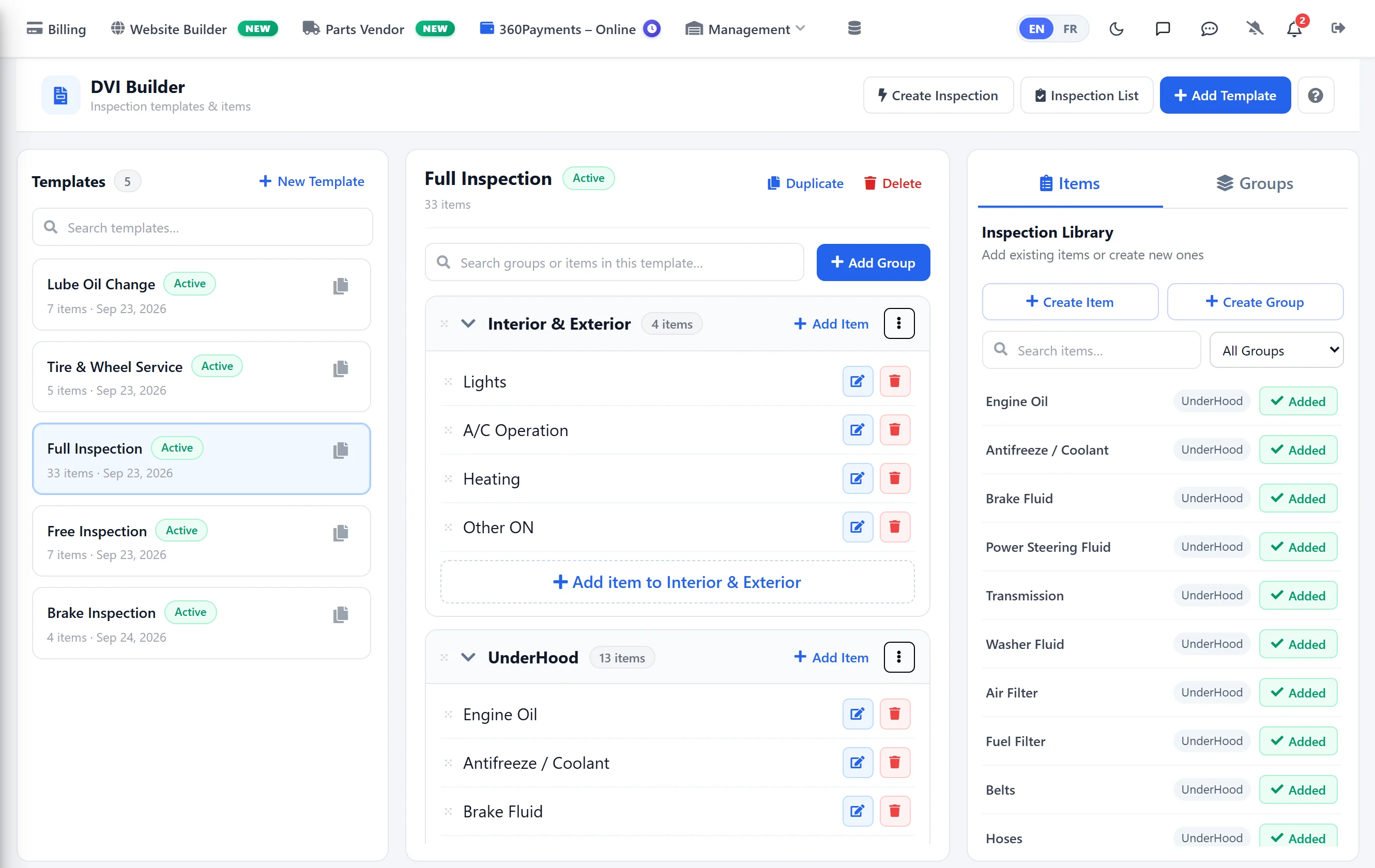This screenshot has width=1375, height=868.
Task: Toggle the muted notifications bell icon
Action: [1255, 28]
